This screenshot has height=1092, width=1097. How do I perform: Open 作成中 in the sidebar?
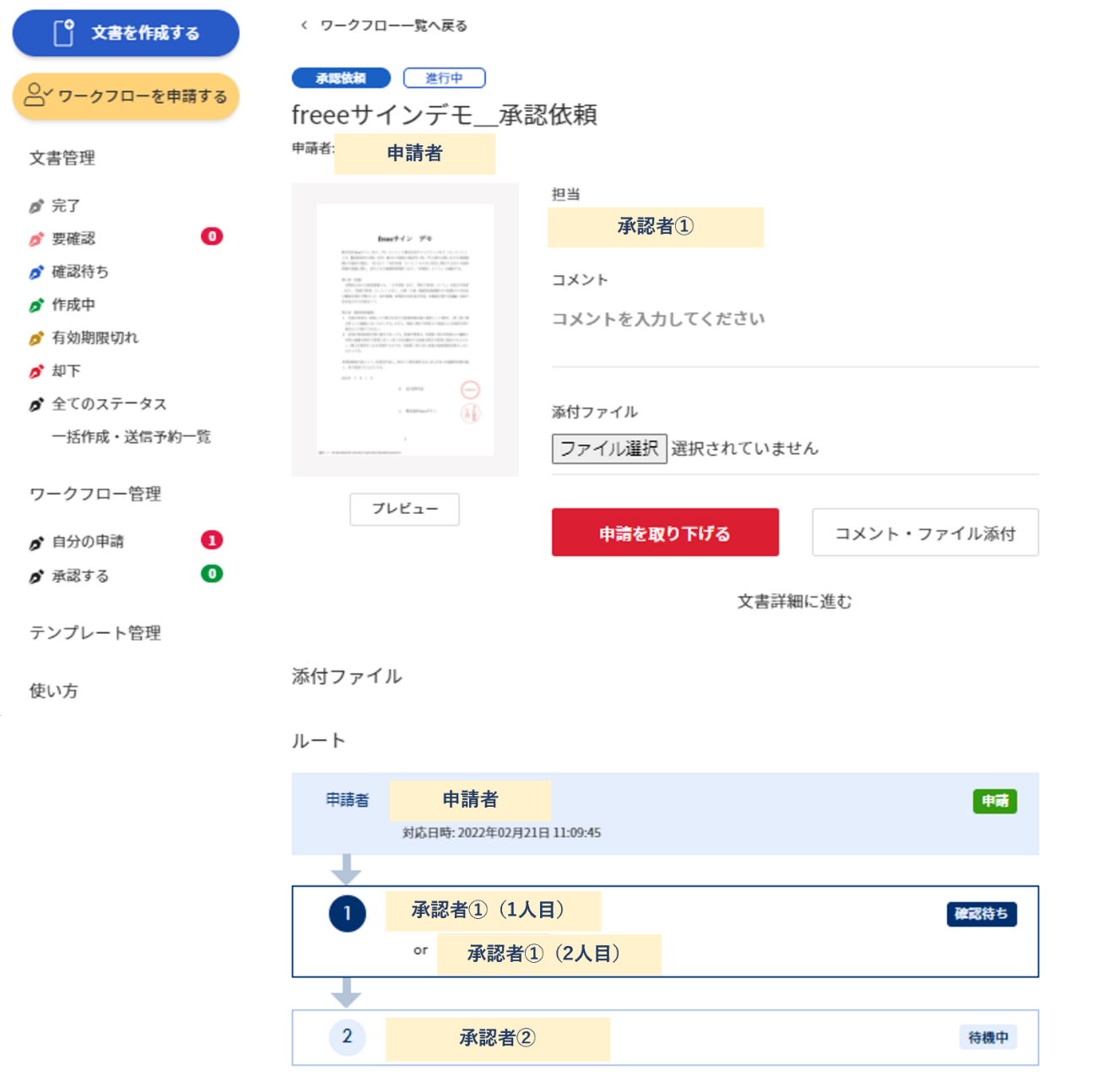coord(73,305)
